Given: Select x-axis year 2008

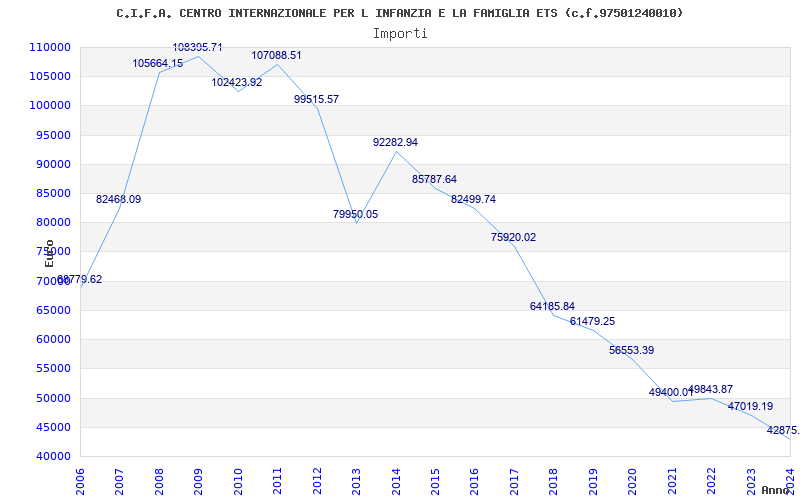Looking at the screenshot, I should click(x=159, y=482).
